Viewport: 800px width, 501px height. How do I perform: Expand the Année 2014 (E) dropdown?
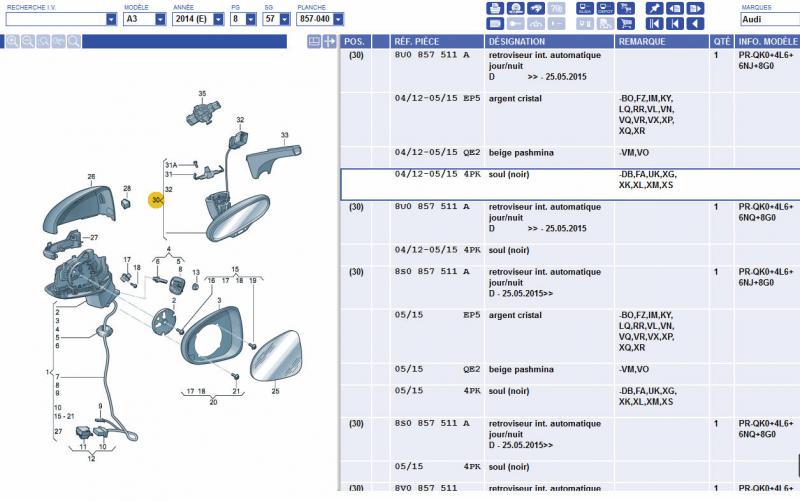tap(218, 19)
